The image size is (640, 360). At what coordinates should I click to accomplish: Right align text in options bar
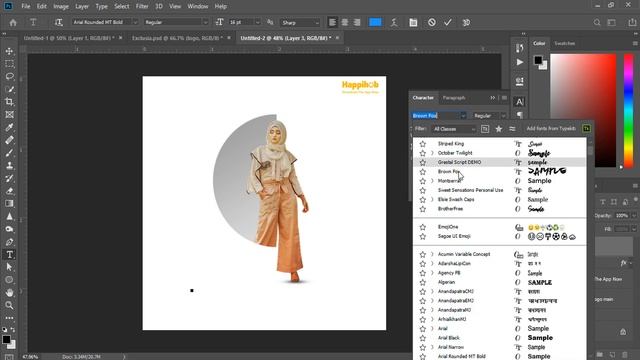[x=357, y=22]
